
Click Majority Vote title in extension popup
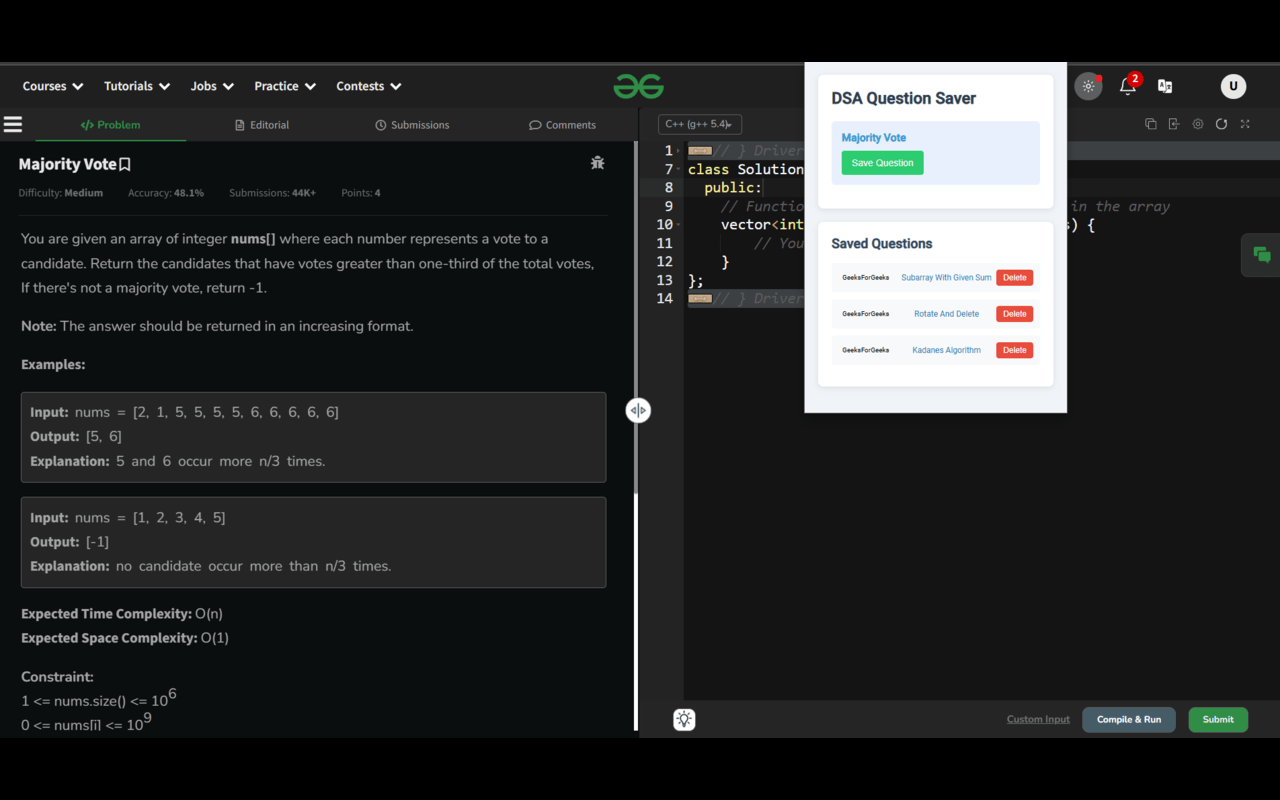[874, 138]
